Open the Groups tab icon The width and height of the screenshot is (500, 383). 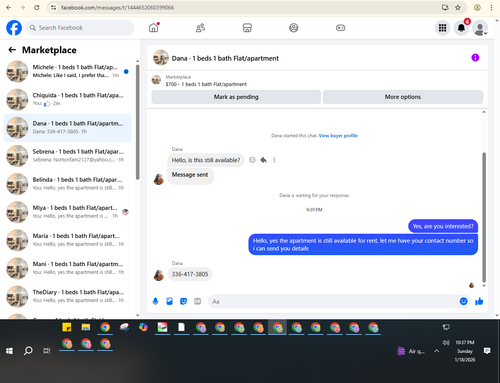294,28
